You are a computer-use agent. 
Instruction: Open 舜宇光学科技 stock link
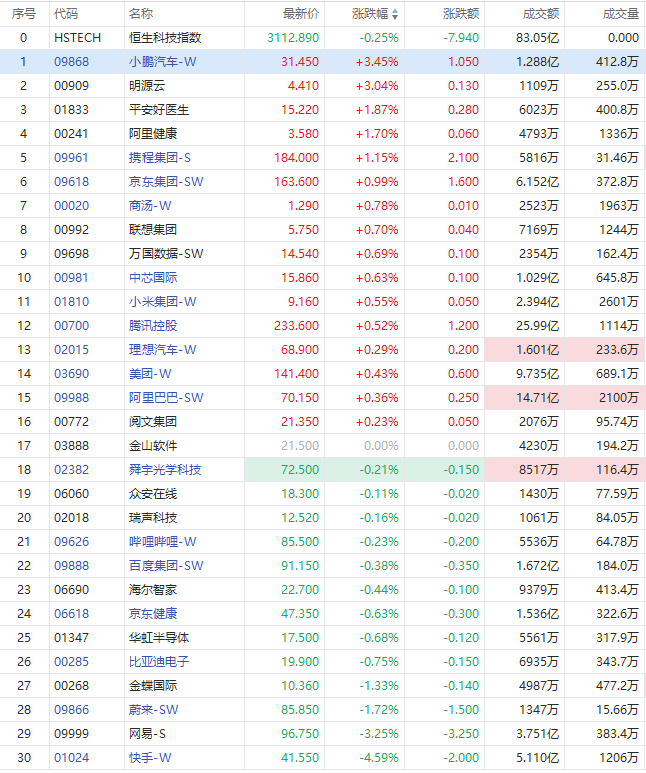[x=165, y=470]
